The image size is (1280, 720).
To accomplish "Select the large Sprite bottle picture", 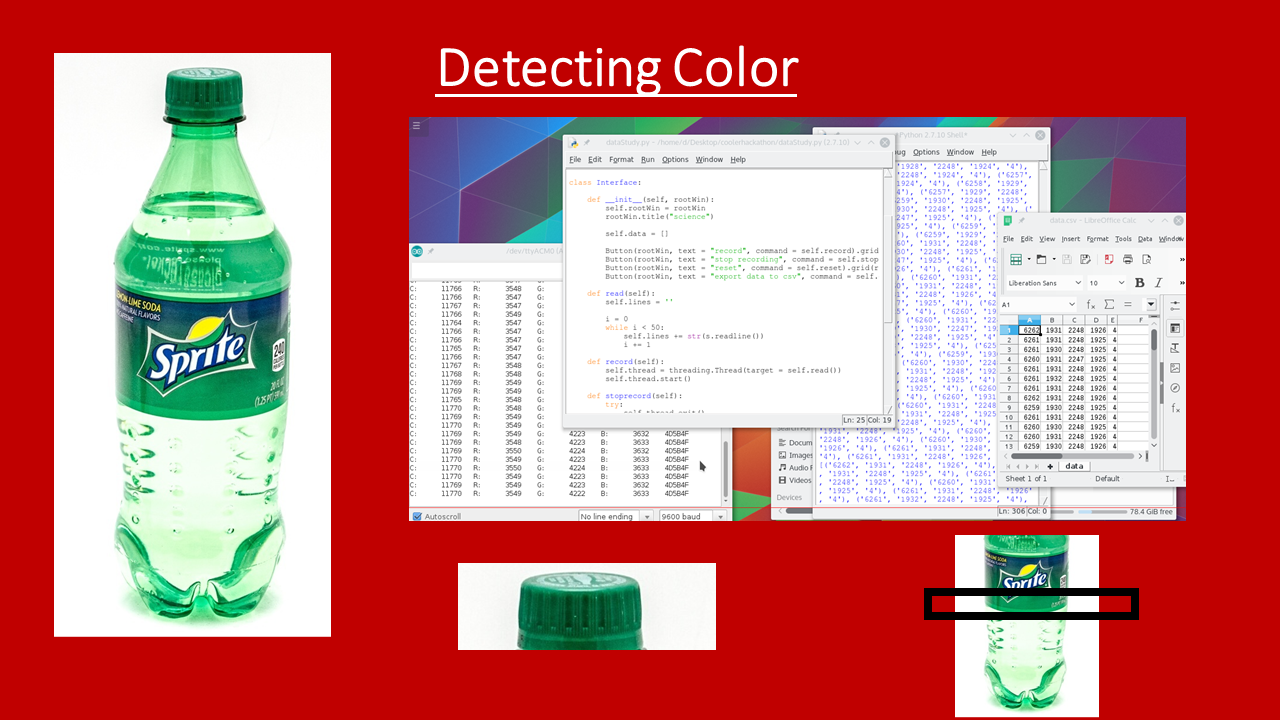I will [192, 345].
